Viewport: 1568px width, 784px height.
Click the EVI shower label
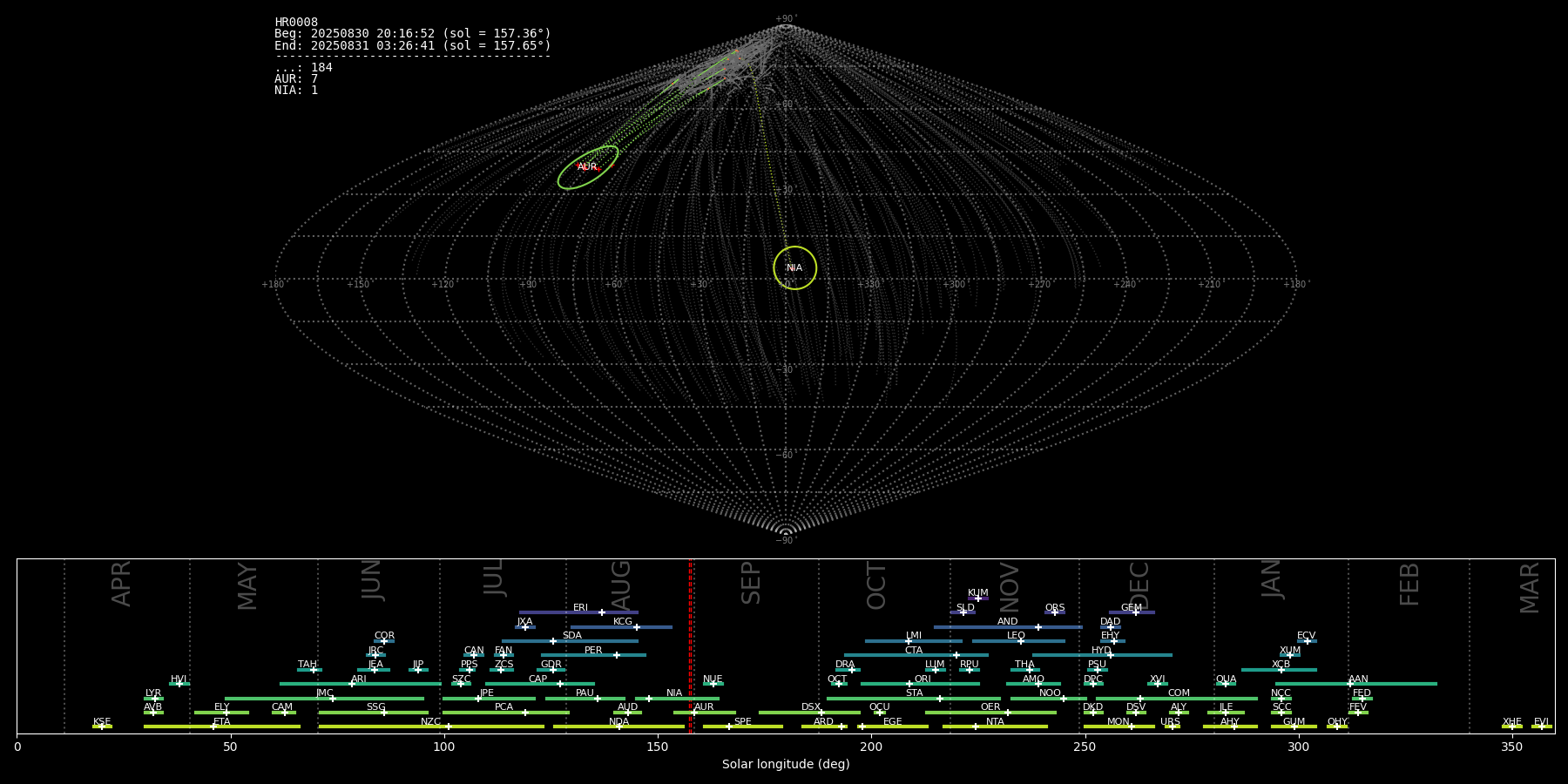1541,722
